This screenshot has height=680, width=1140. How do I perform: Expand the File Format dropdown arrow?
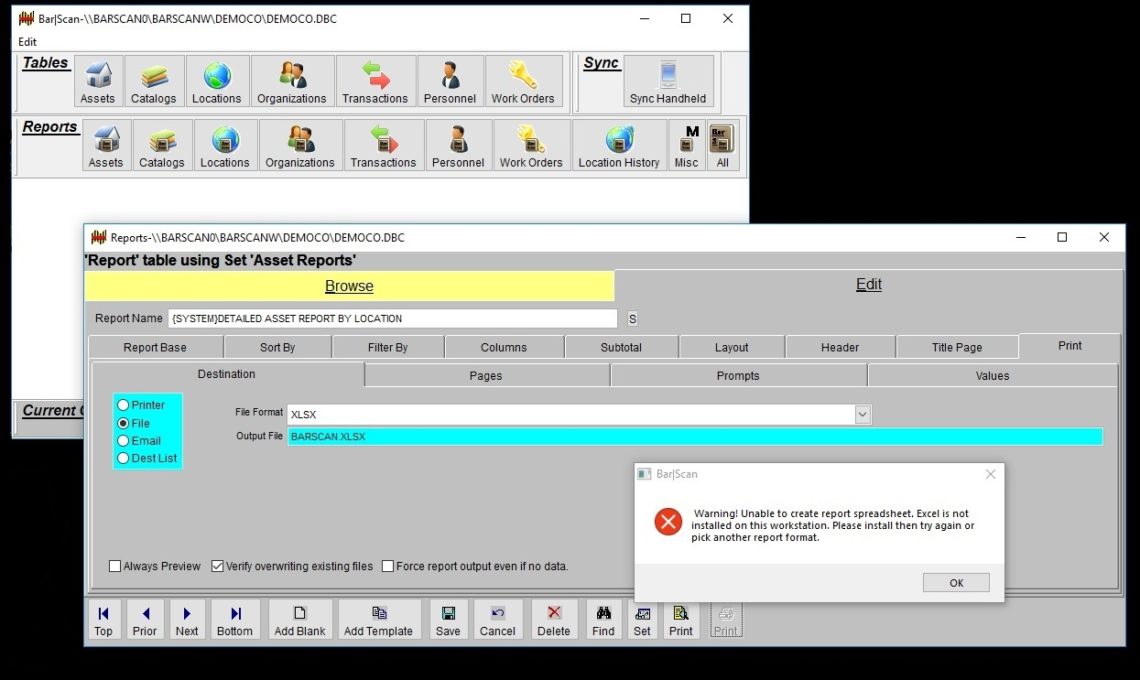tap(862, 415)
